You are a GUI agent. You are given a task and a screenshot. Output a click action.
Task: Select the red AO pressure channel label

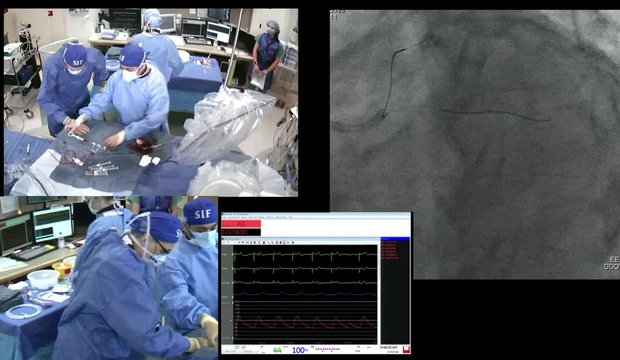241,224
